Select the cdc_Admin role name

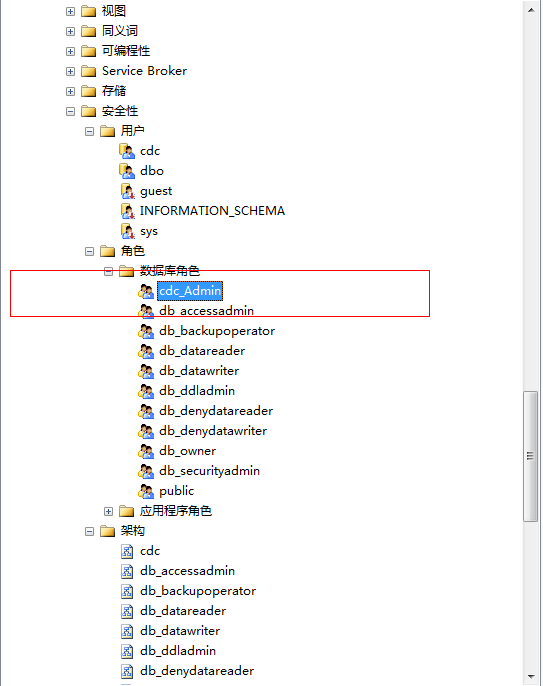coord(190,291)
